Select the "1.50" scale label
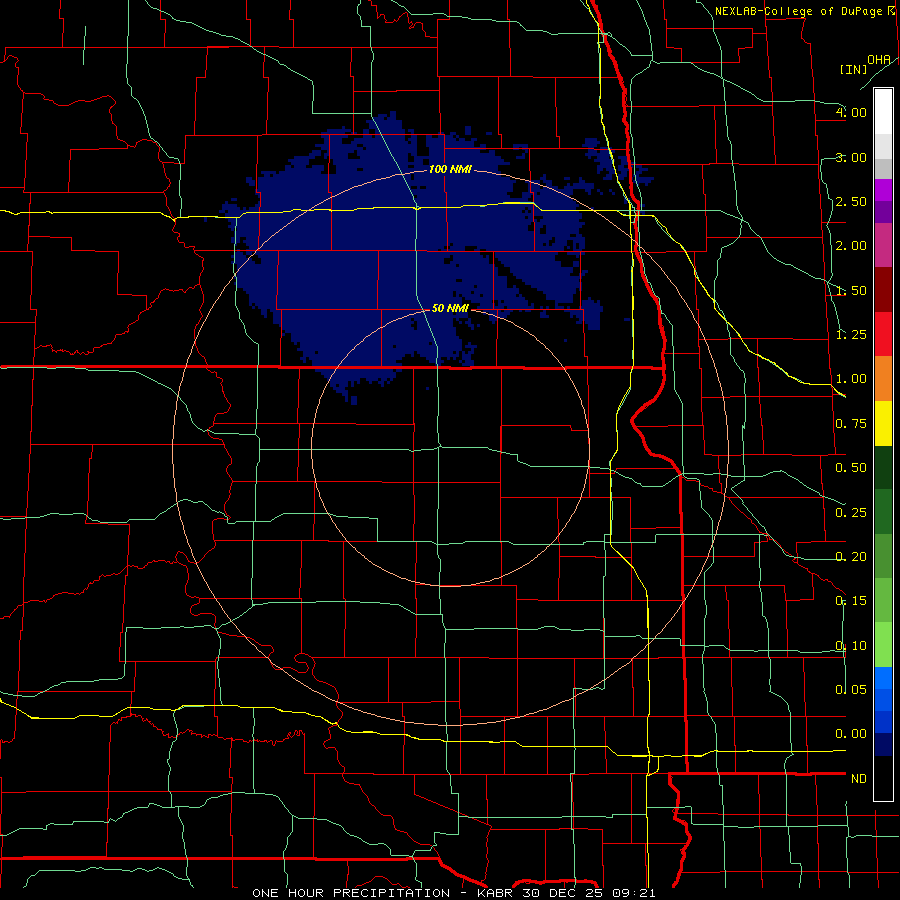This screenshot has height=900, width=900. click(x=851, y=290)
